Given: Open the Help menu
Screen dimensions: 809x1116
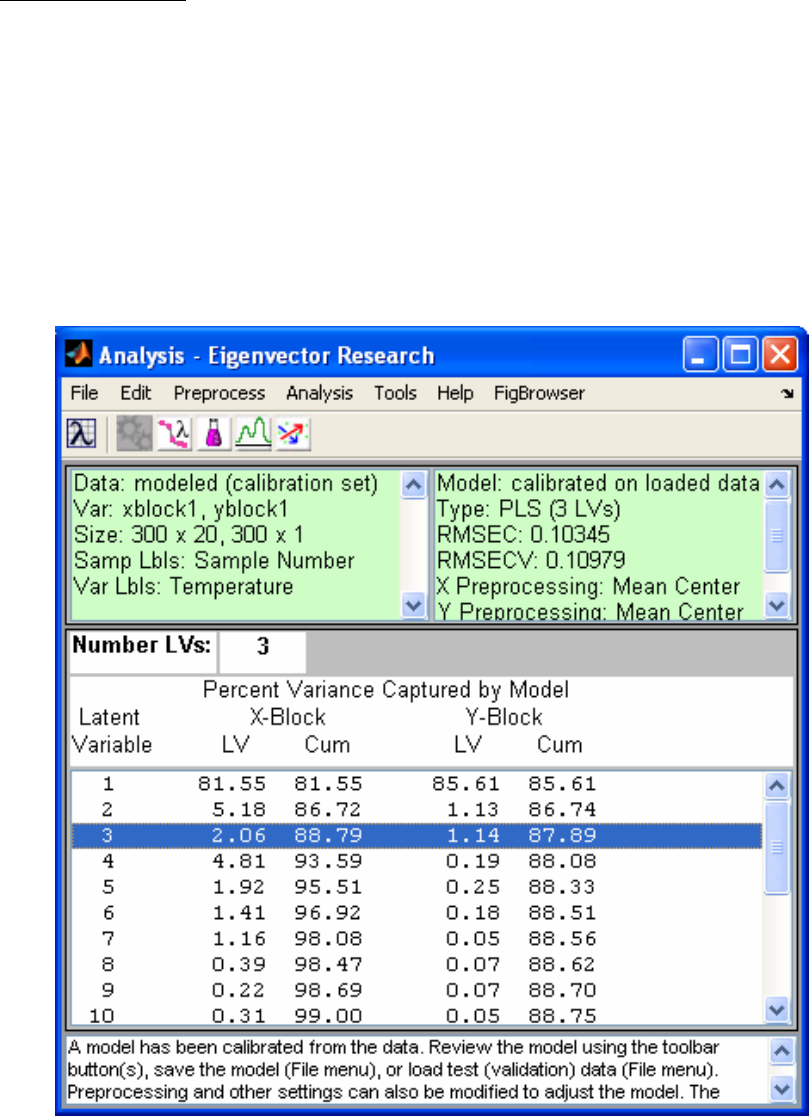Looking at the screenshot, I should 455,393.
